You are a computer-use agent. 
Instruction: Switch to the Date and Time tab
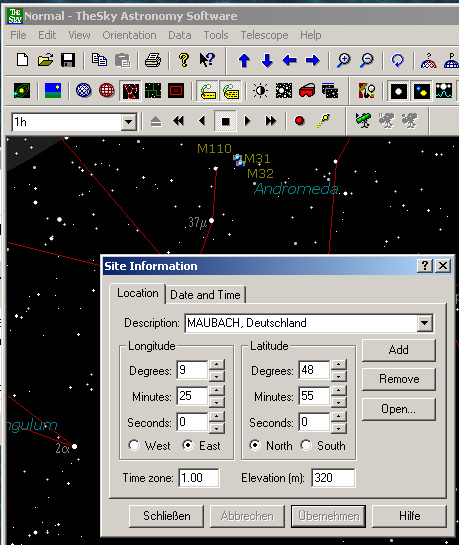point(205,295)
